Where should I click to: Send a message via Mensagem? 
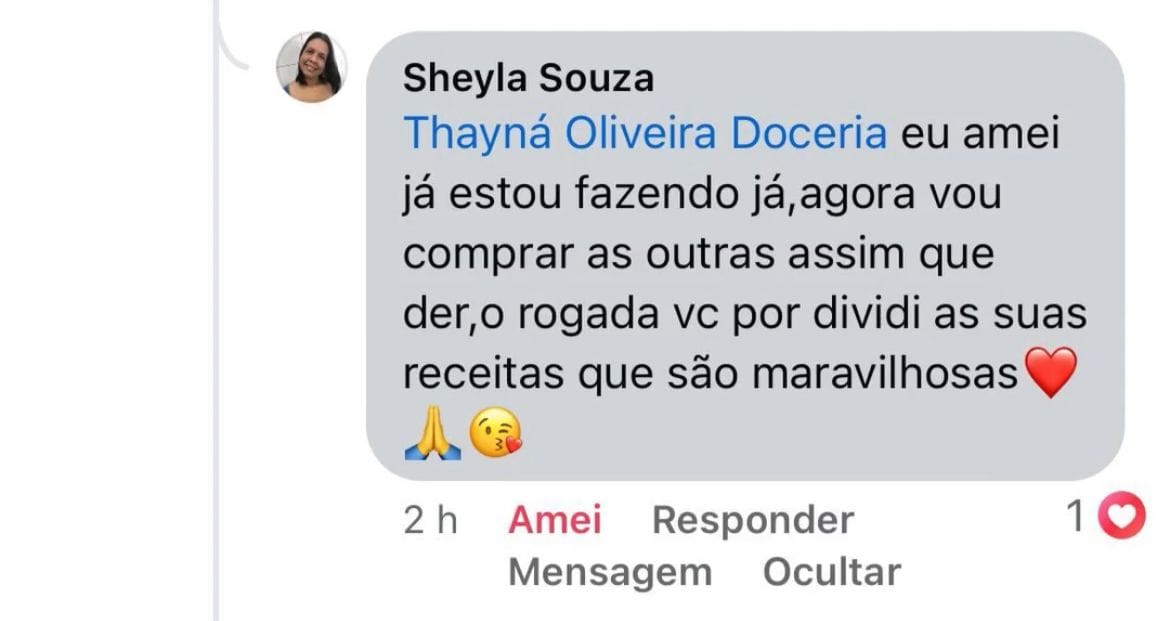coord(610,573)
